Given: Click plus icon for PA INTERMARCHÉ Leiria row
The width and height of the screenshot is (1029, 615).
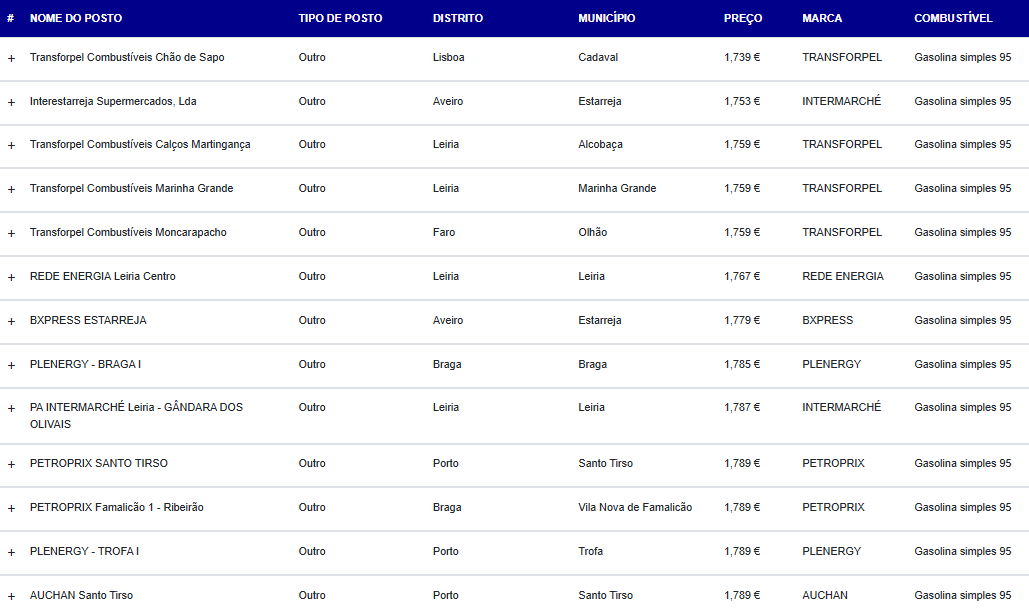Looking at the screenshot, I should pos(11,408).
